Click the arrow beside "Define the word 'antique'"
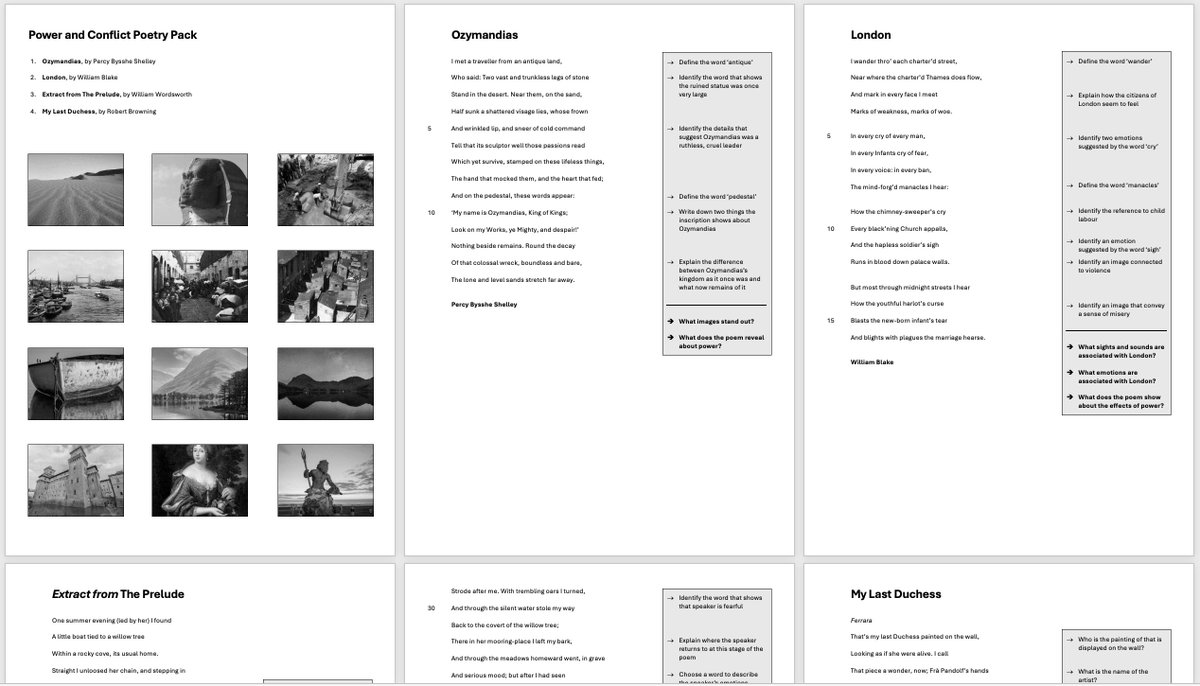This screenshot has height=686, width=1200. pyautogui.click(x=668, y=60)
